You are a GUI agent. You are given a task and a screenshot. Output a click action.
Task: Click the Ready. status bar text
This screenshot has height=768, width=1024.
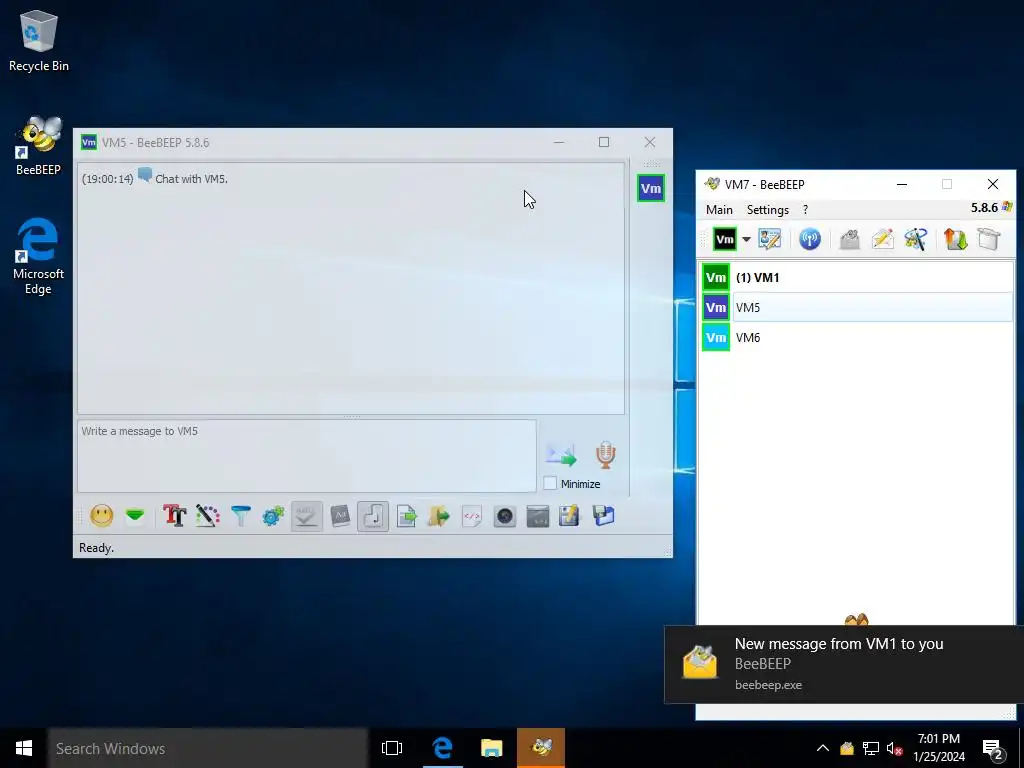97,548
